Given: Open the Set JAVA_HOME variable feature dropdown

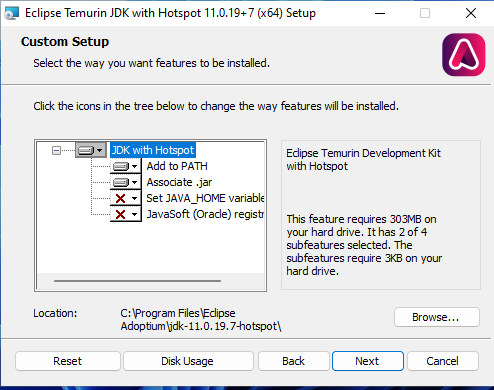Looking at the screenshot, I should click(126, 198).
